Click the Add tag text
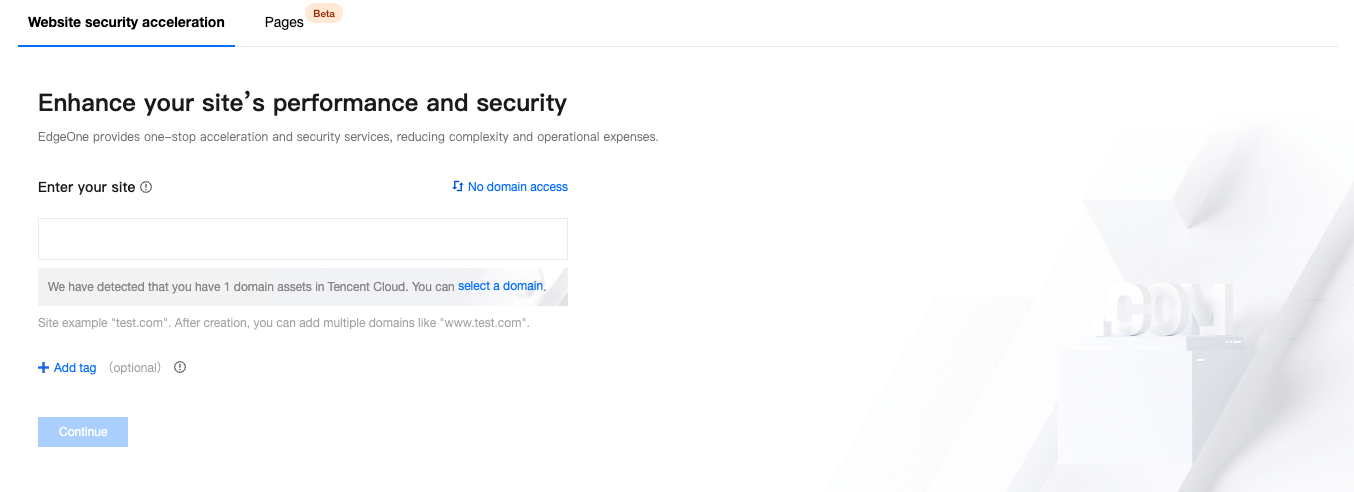 tap(75, 368)
